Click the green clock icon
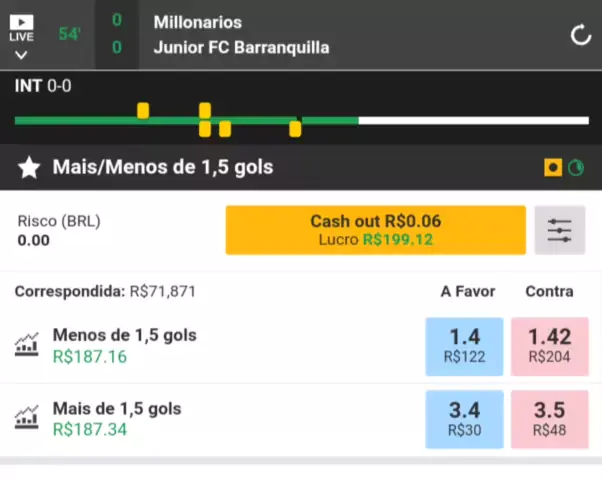 [576, 168]
